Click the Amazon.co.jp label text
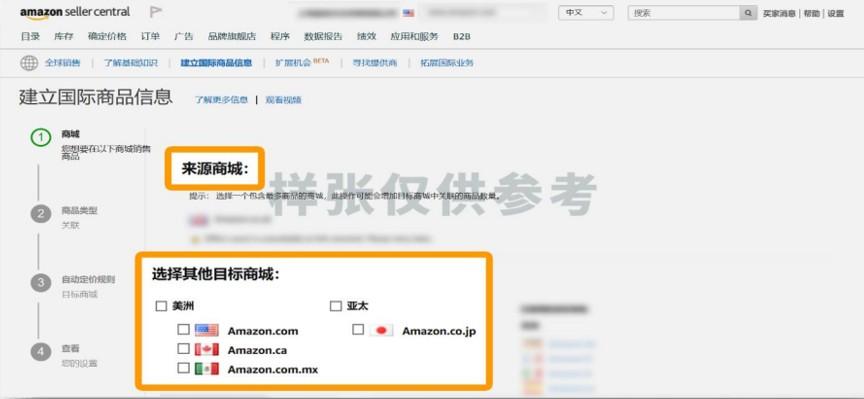 [x=439, y=331]
